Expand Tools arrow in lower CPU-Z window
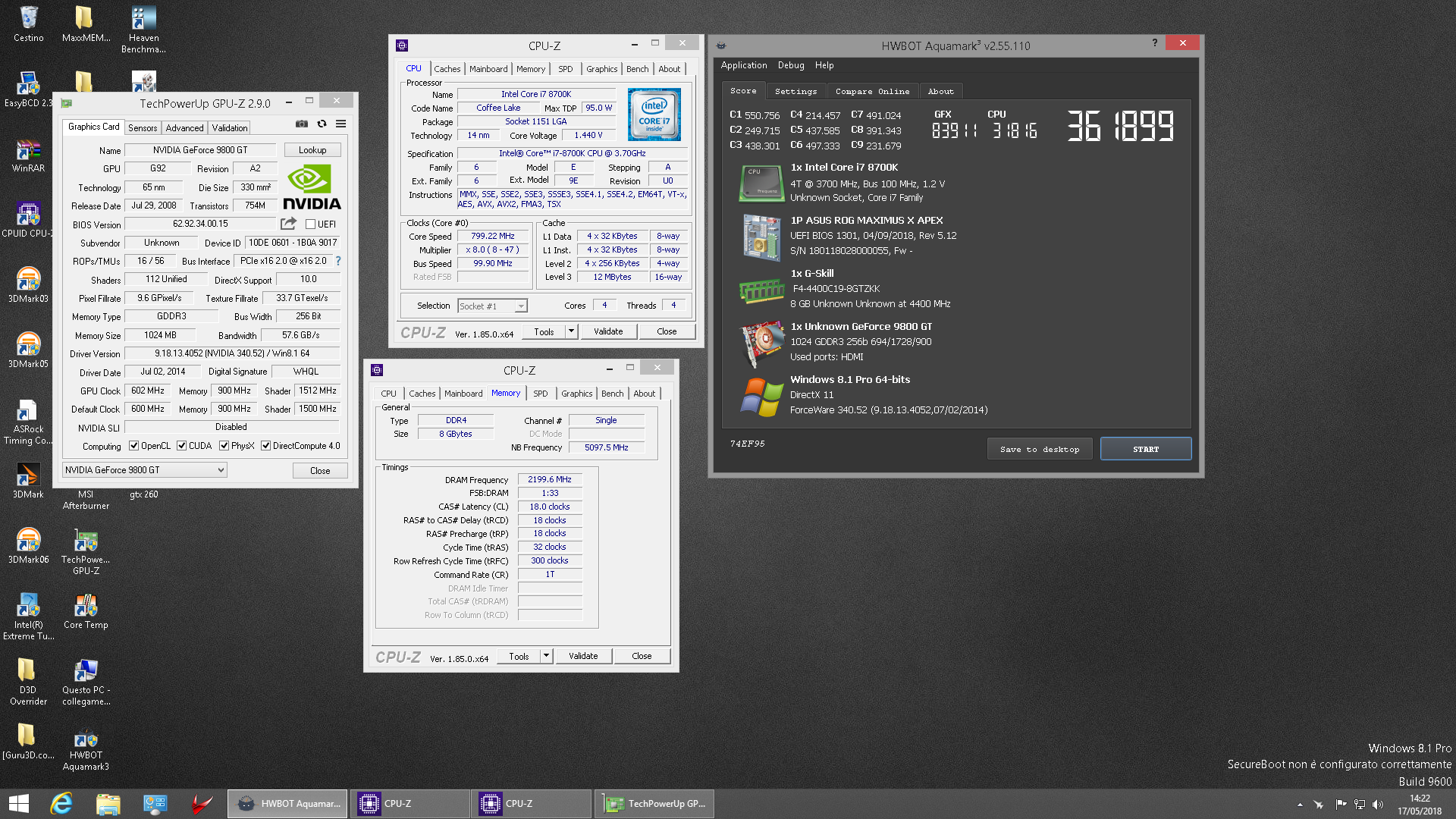This screenshot has width=1456, height=819. coord(546,656)
